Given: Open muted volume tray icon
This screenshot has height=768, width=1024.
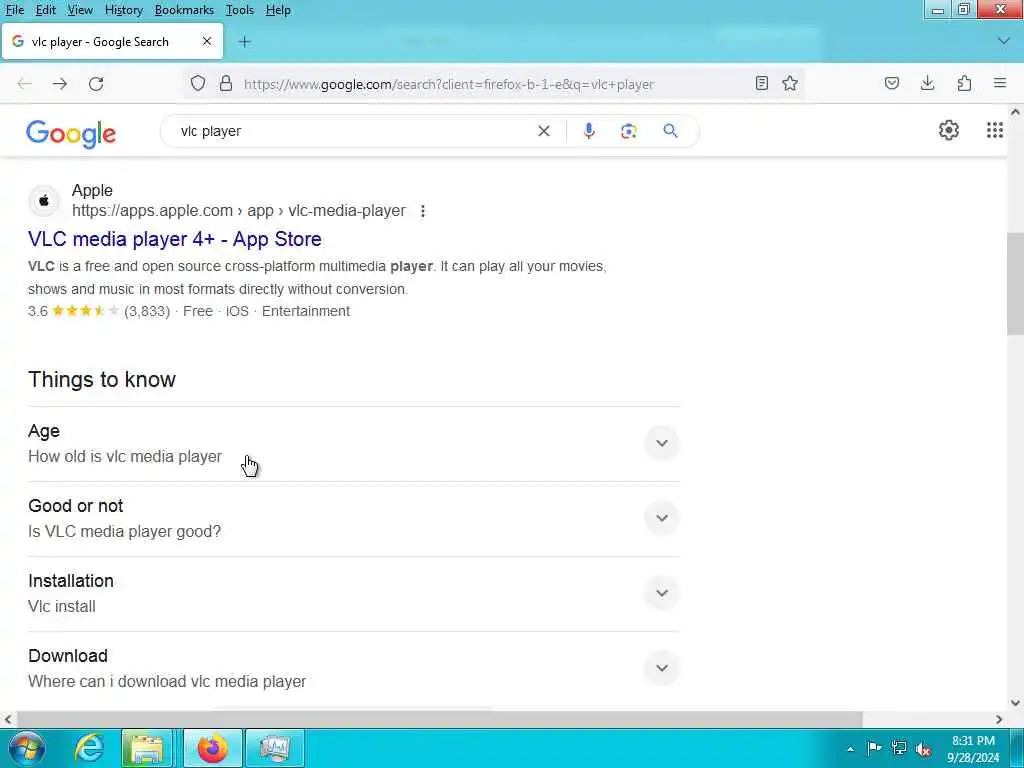Looking at the screenshot, I should click(x=923, y=749).
